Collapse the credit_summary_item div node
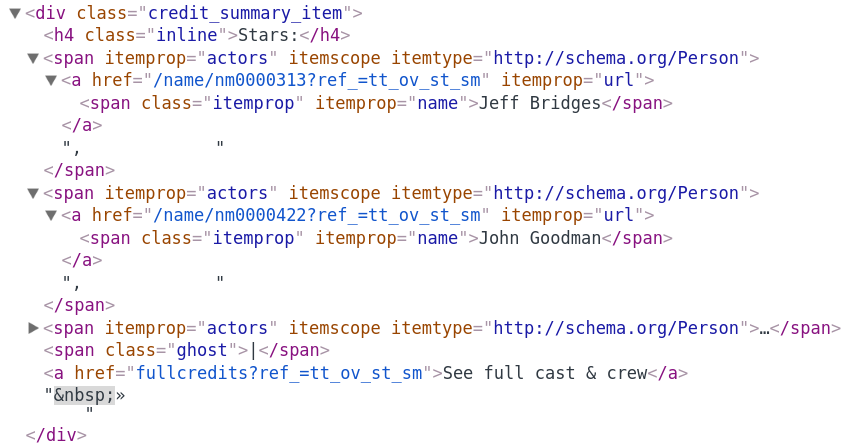Viewport: 850px width, 448px height. click(14, 13)
